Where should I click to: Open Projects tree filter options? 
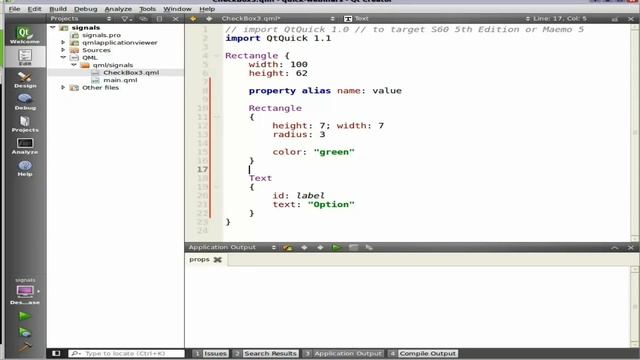coord(126,19)
